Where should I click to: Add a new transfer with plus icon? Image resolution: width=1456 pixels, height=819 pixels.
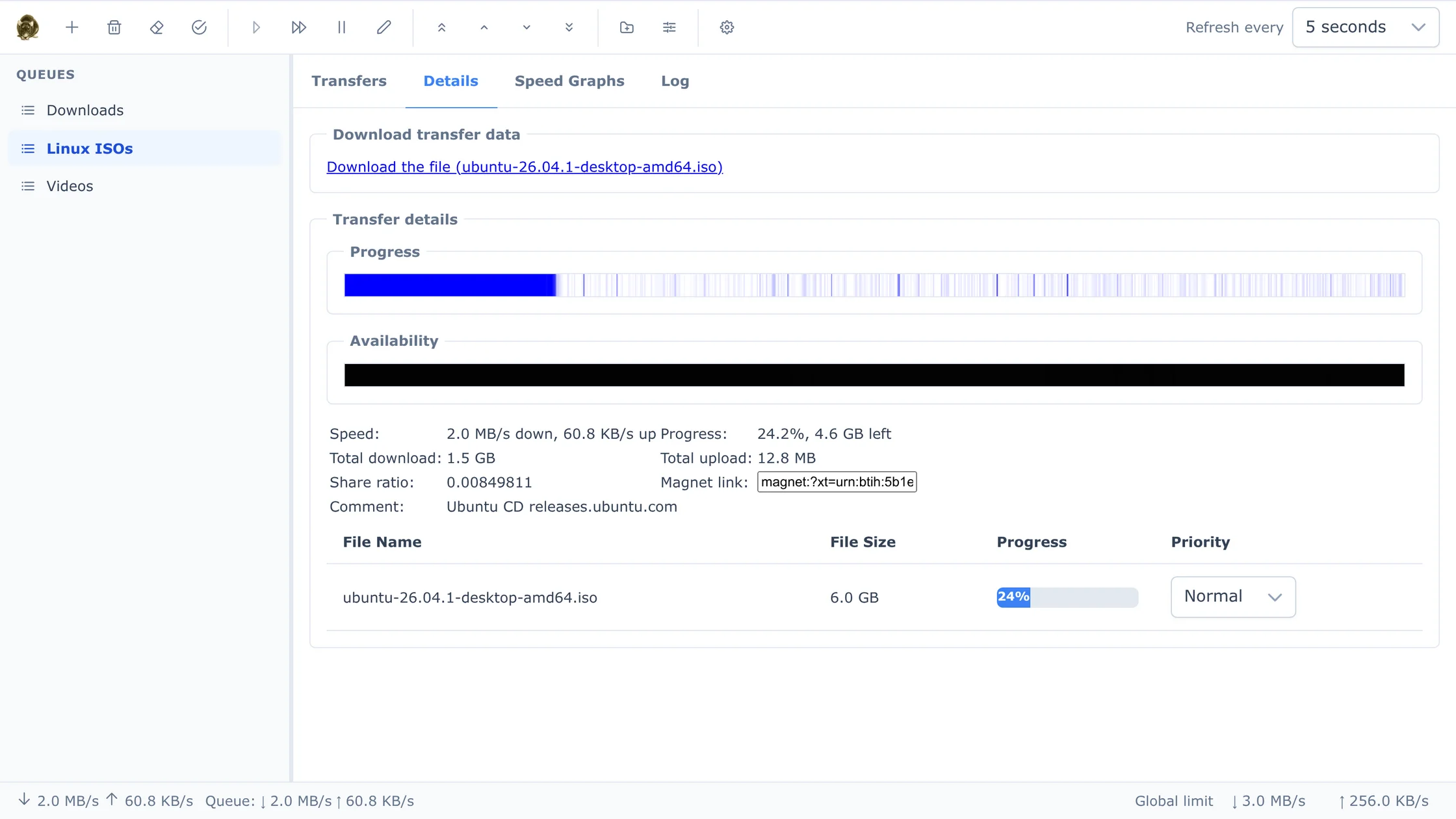(x=72, y=27)
